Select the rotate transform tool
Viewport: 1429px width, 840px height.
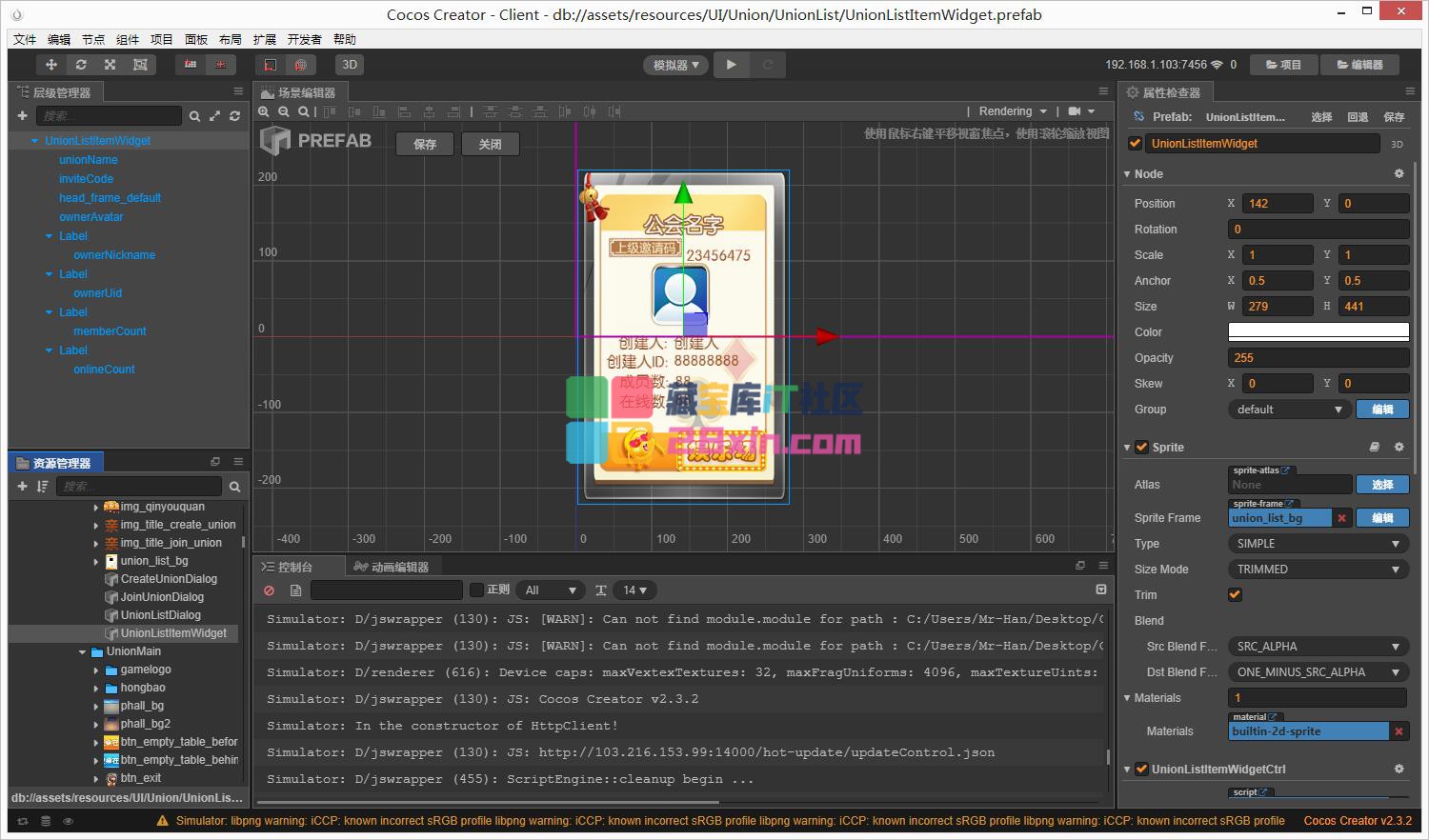[x=81, y=65]
